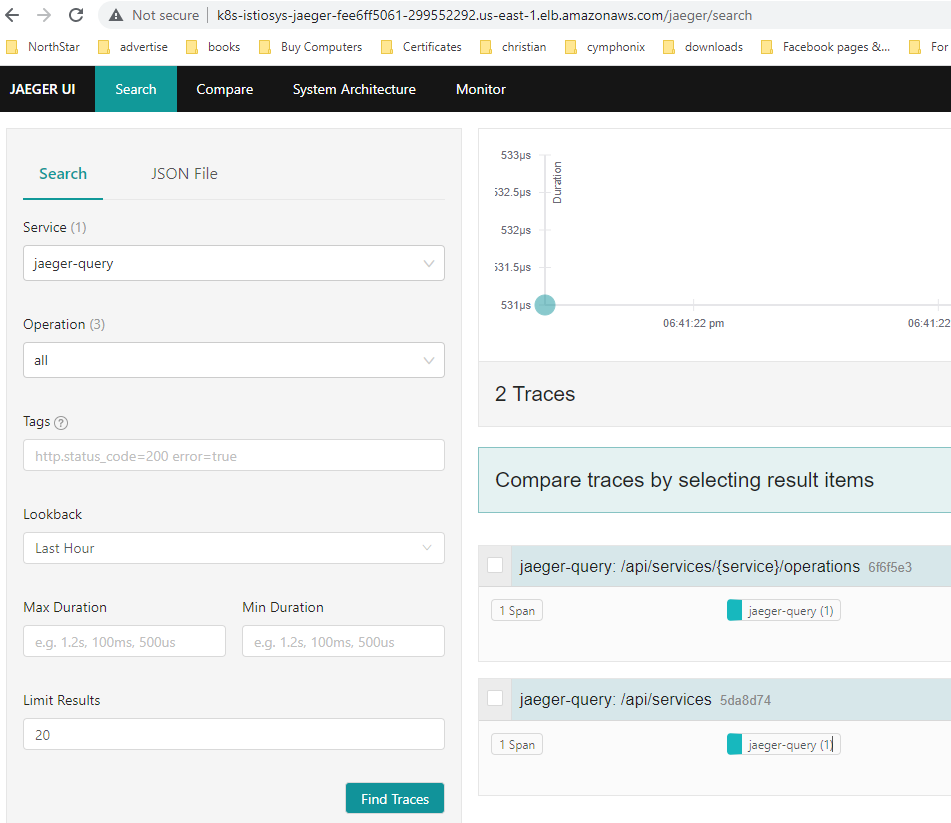Click jaeger-query (1) tag in operations trace
The width and height of the screenshot is (951, 823).
784,611
